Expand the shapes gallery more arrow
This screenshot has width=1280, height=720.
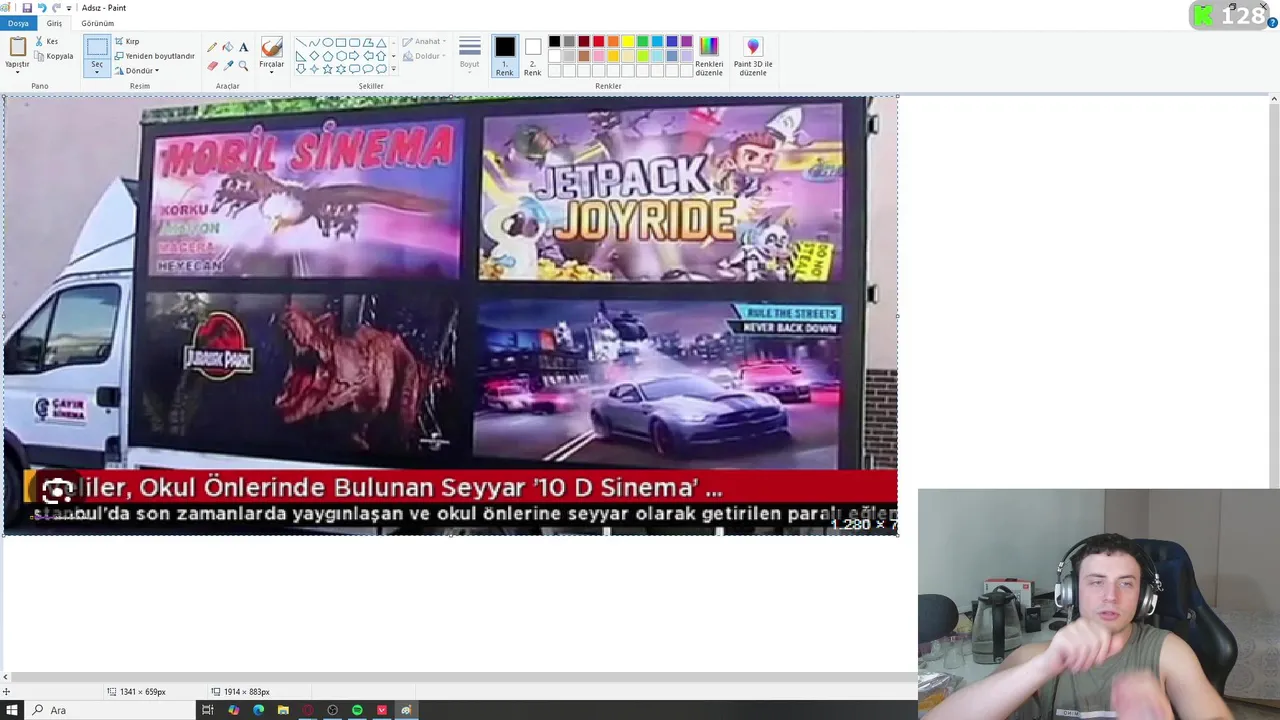[x=393, y=69]
